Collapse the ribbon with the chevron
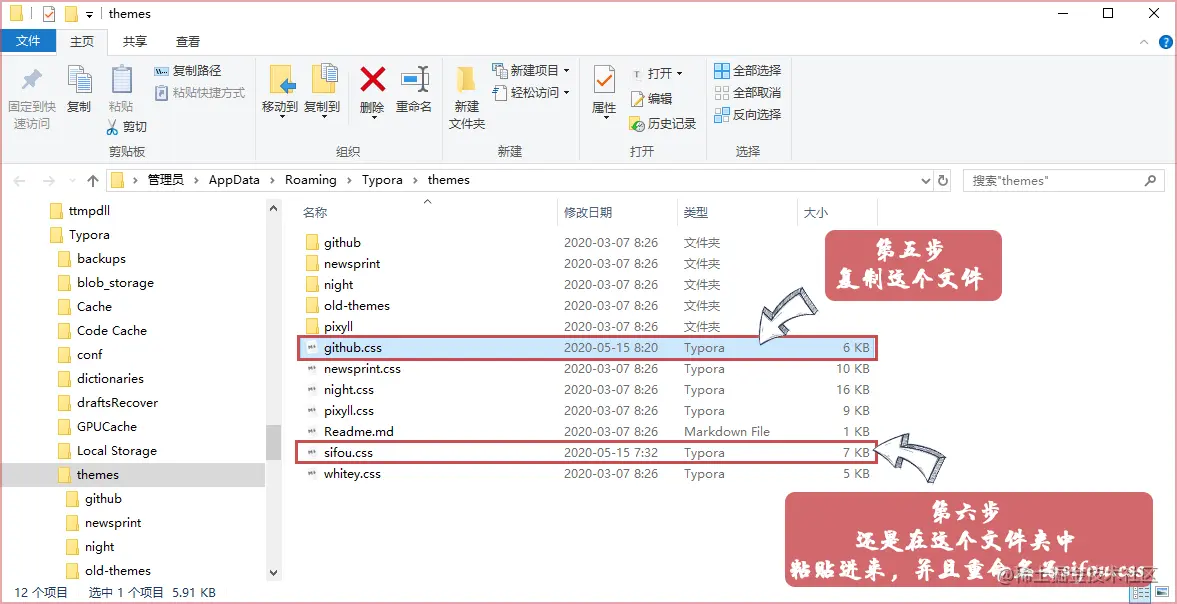1177x604 pixels. tap(1142, 42)
